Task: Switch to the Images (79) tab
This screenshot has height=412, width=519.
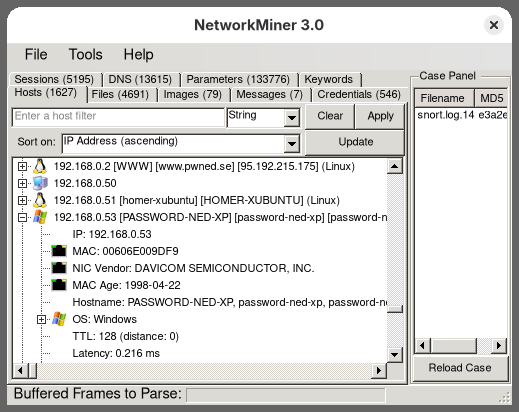Action: click(193, 94)
